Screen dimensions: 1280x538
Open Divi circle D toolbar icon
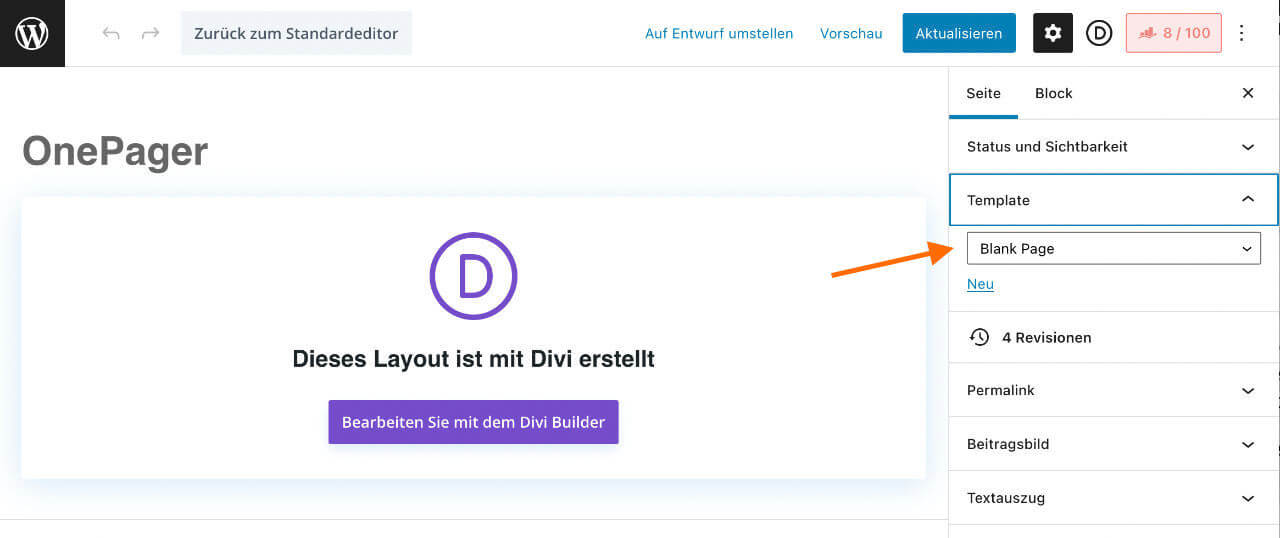(1099, 33)
